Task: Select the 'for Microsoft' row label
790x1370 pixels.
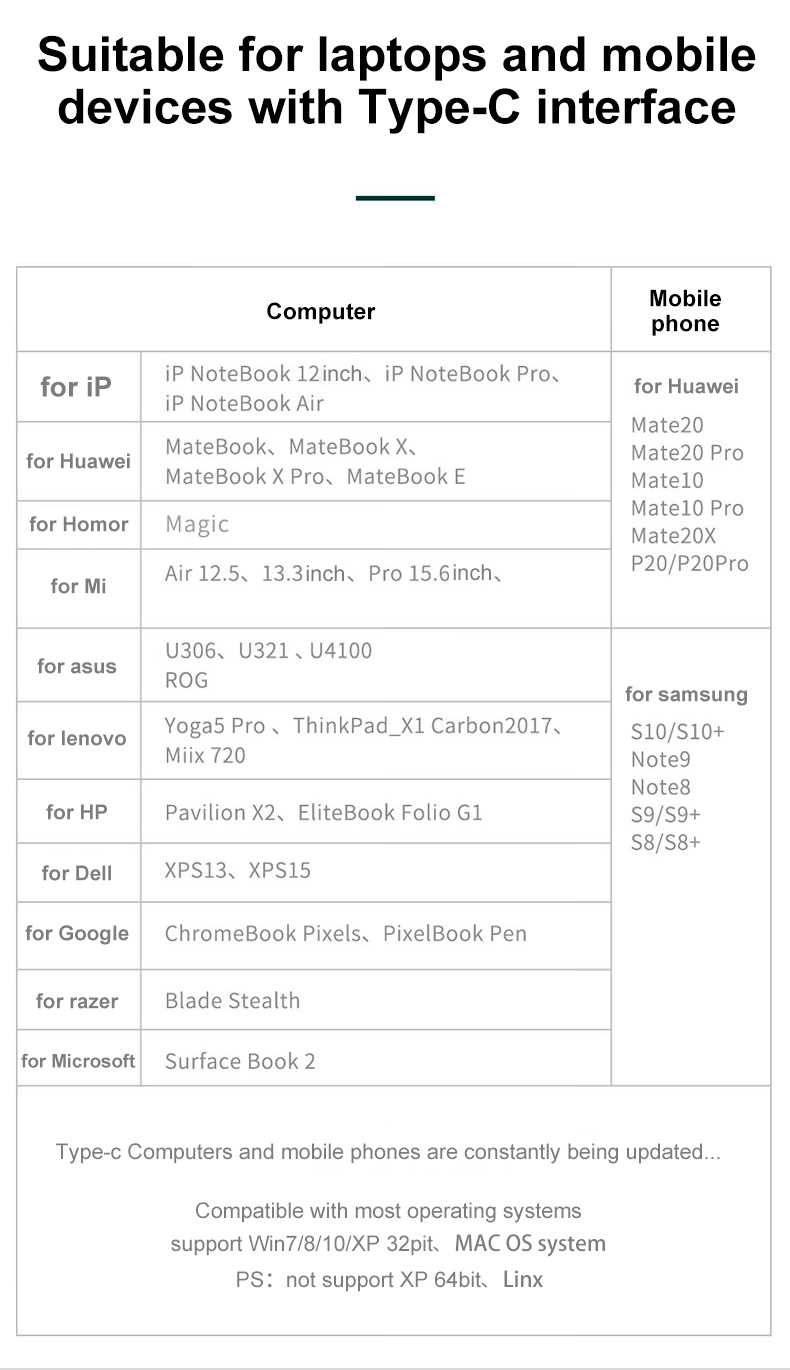Action: (x=78, y=1061)
